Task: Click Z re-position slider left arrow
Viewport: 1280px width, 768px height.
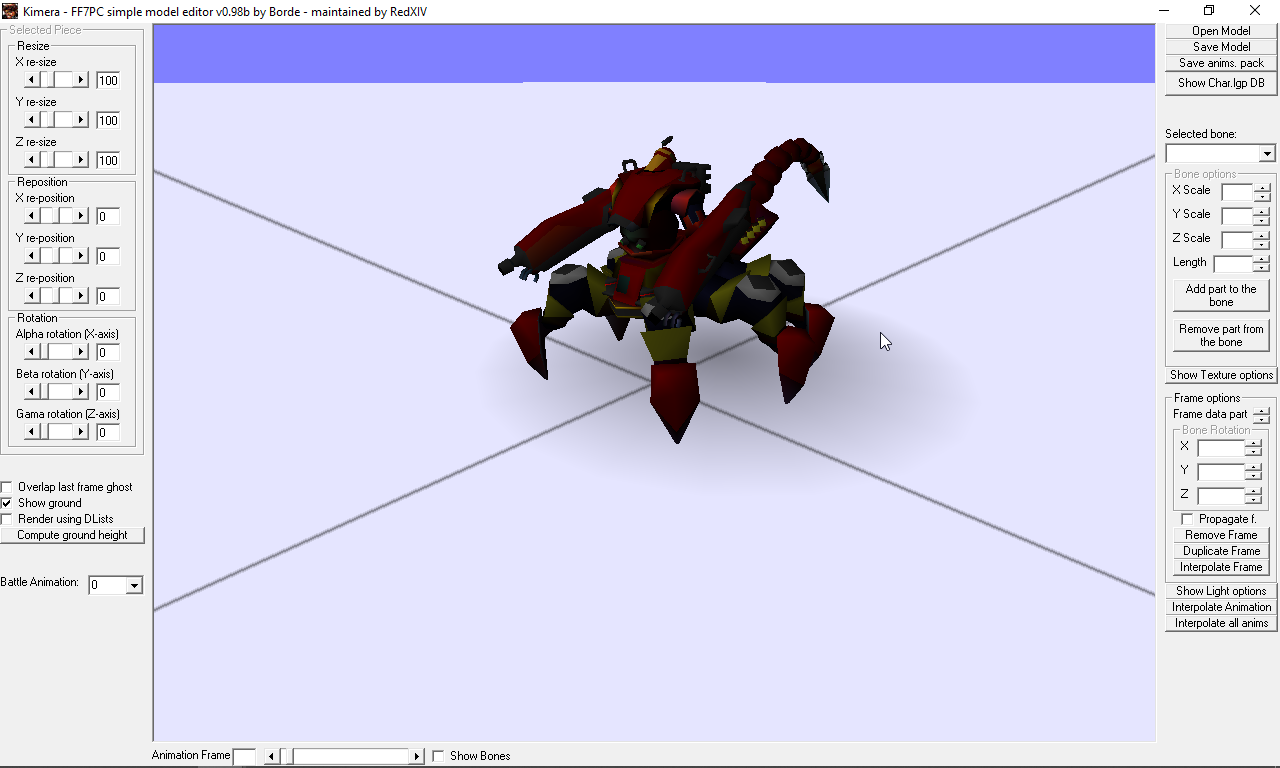Action: tap(32, 296)
